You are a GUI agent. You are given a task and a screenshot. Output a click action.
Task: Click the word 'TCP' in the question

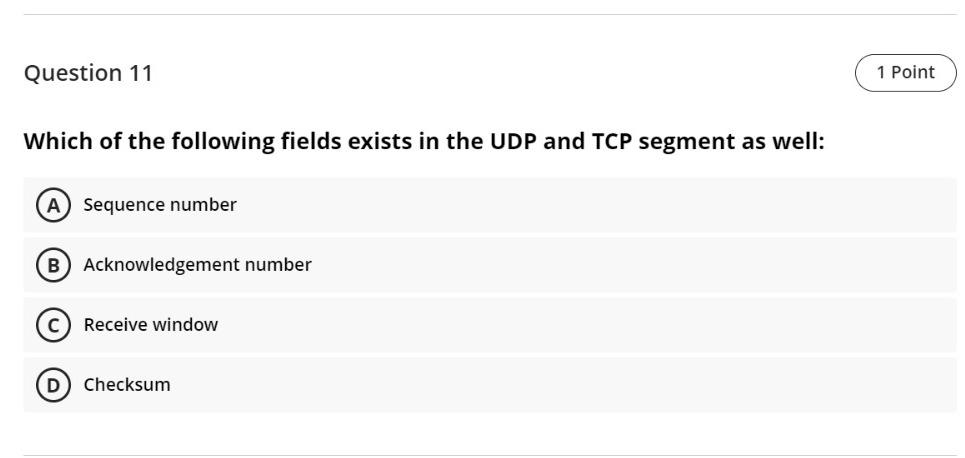[612, 142]
